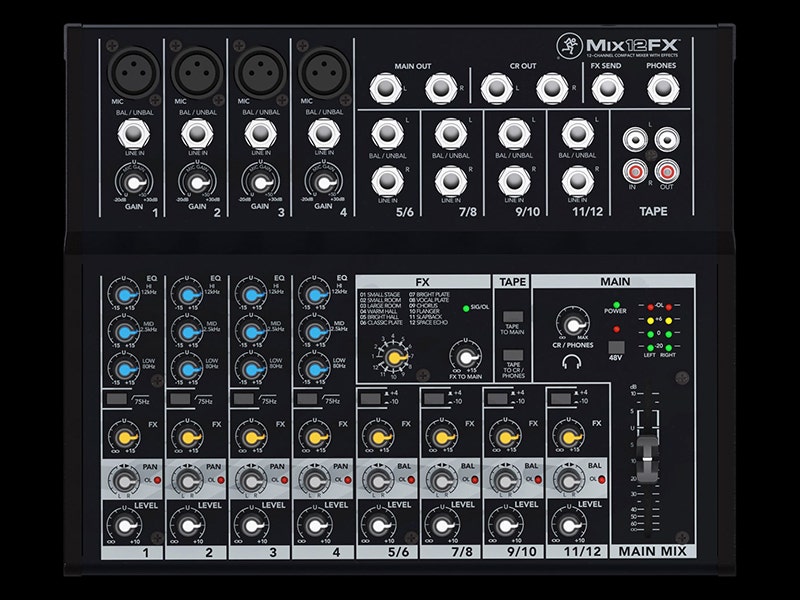Click the PHONES output jack
The width and height of the screenshot is (800, 600).
pyautogui.click(x=663, y=88)
